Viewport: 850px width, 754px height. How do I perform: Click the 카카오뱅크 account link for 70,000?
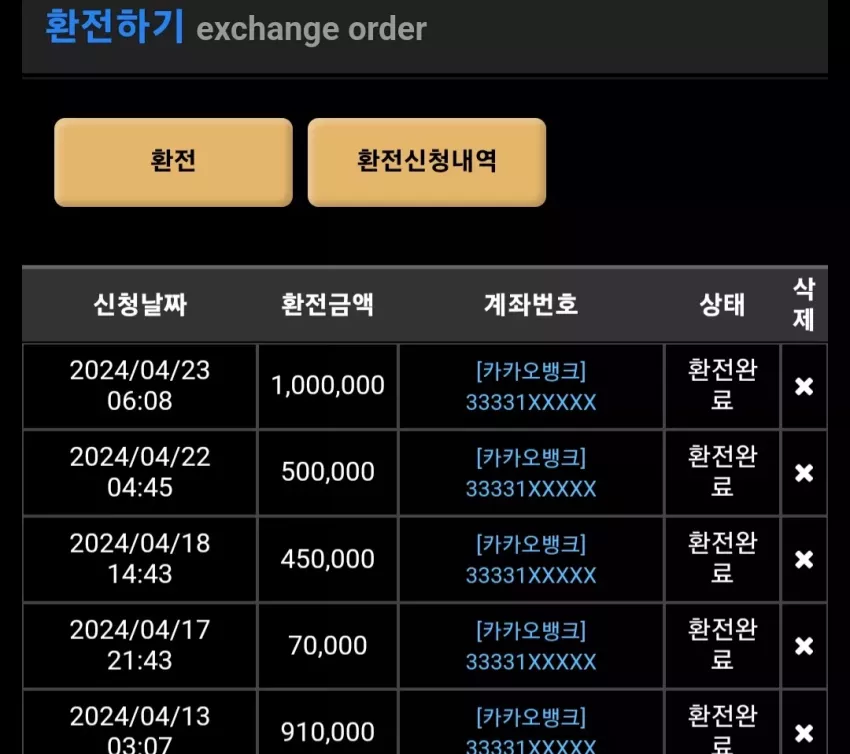click(531, 646)
